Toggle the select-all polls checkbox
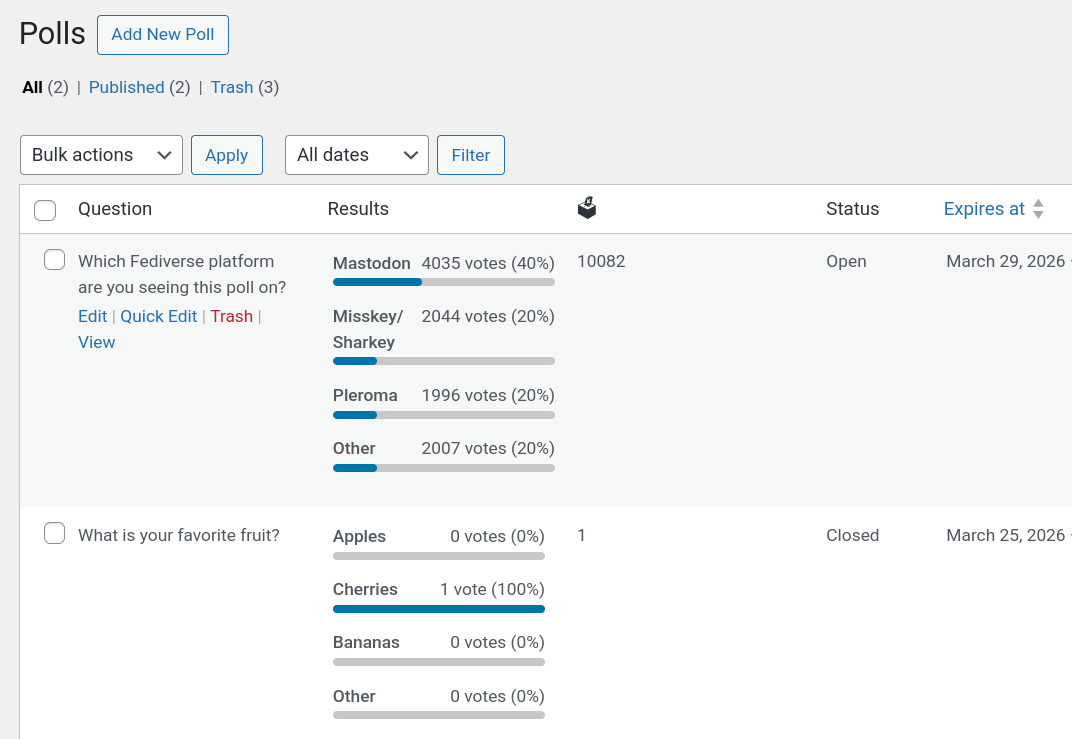Viewport: 1072px width, 739px height. (x=45, y=210)
